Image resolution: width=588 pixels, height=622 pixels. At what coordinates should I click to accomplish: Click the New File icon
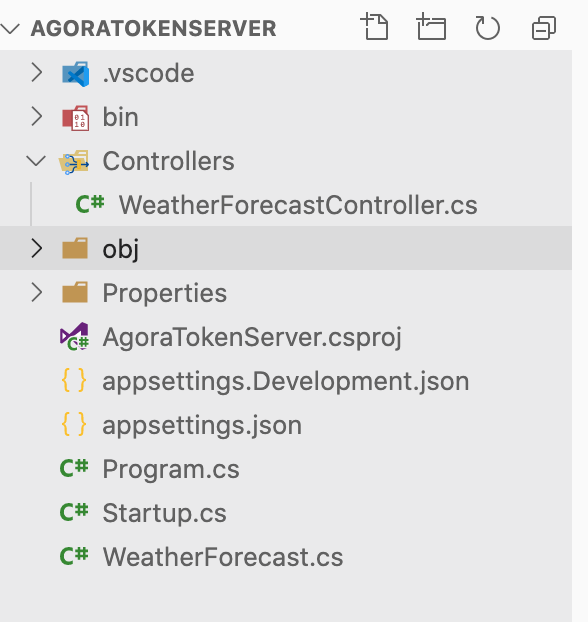click(375, 27)
